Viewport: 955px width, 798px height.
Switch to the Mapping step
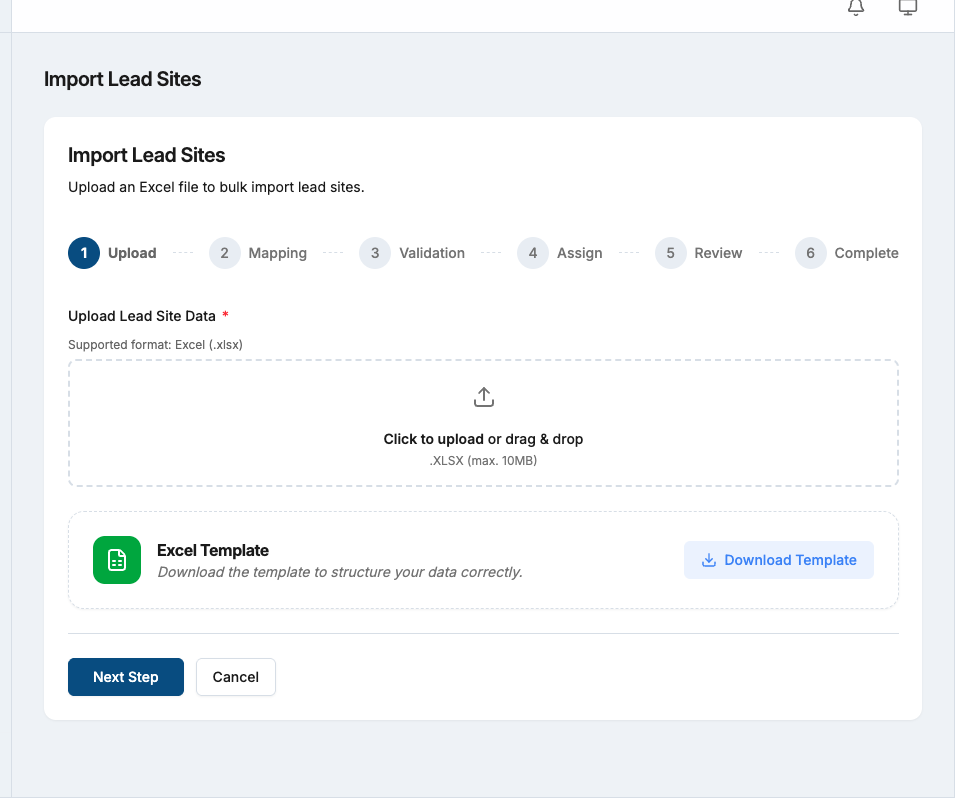[x=224, y=253]
